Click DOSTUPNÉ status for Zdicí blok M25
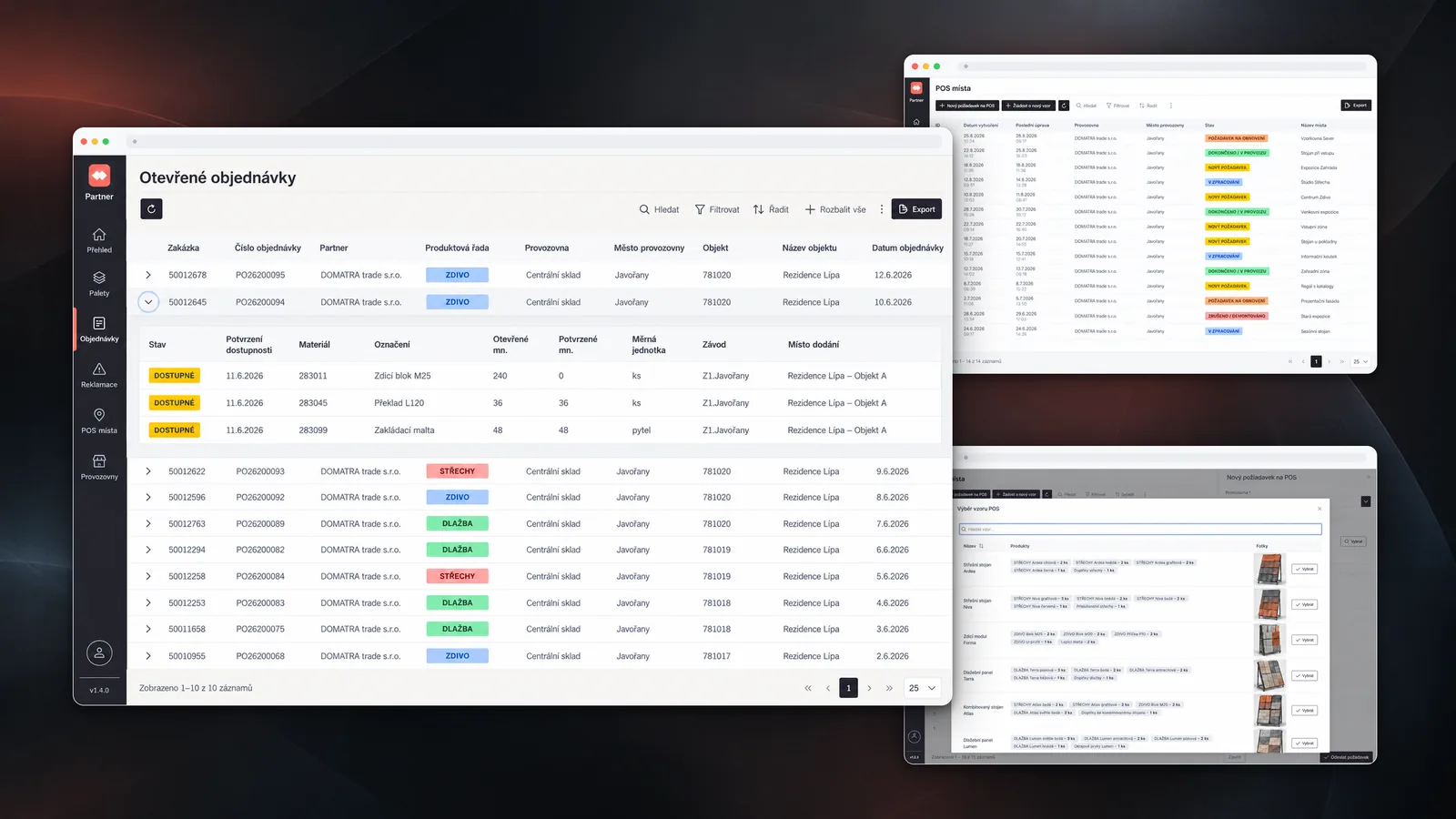 [x=174, y=376]
